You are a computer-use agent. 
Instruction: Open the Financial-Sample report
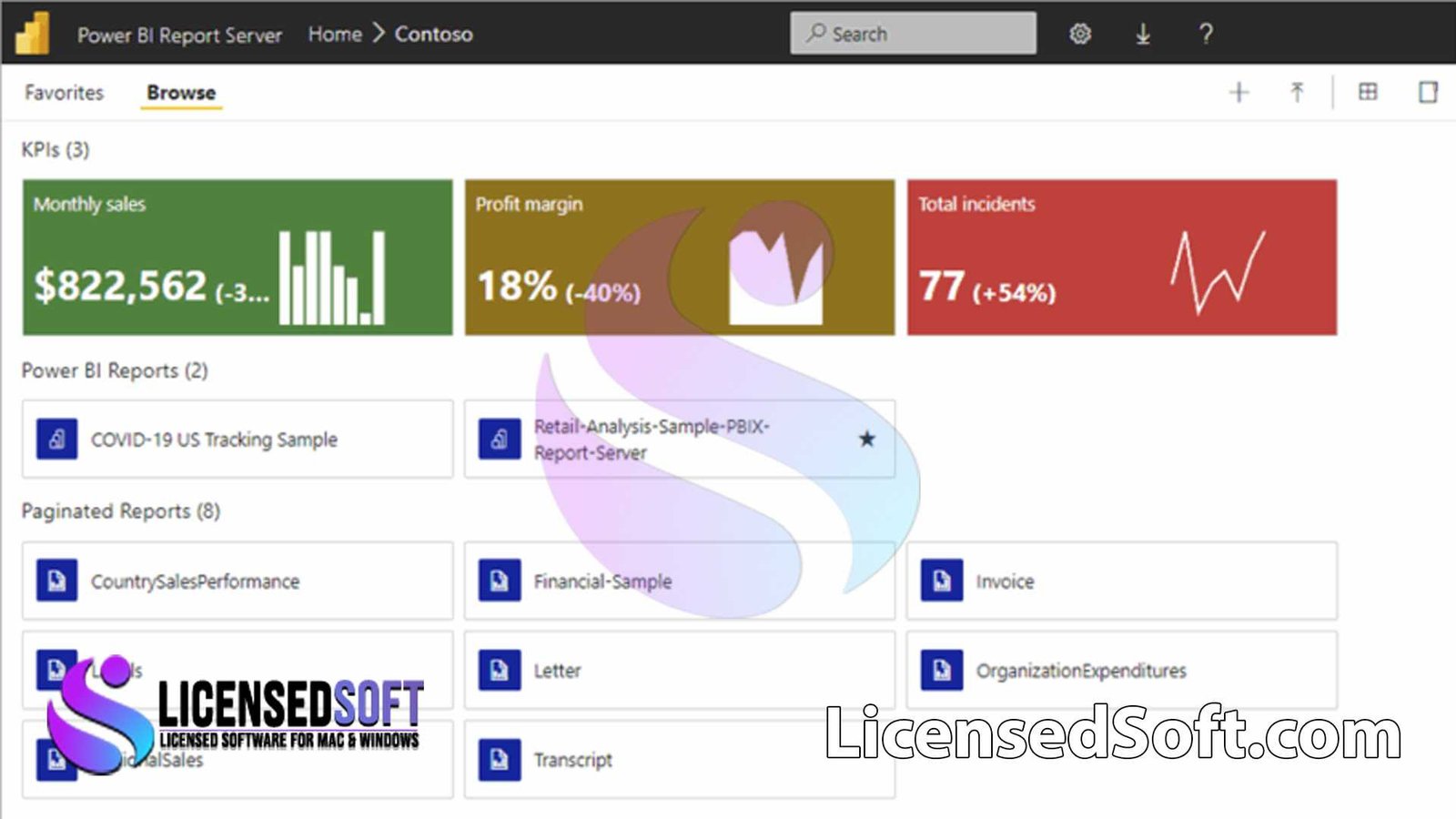point(680,581)
